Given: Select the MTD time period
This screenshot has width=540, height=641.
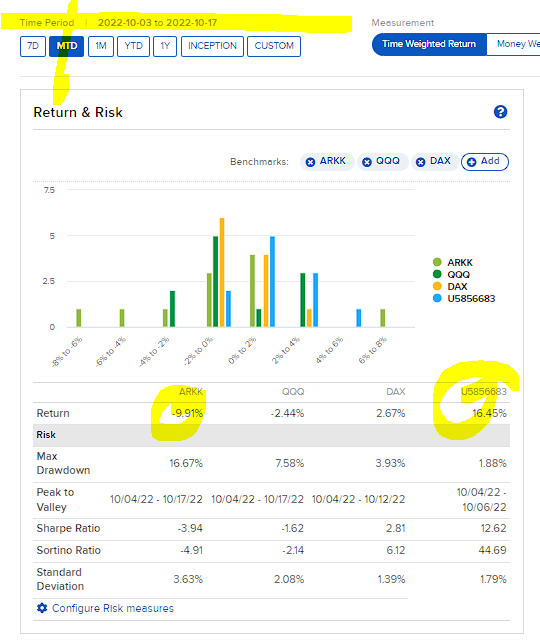Looking at the screenshot, I should (67, 46).
